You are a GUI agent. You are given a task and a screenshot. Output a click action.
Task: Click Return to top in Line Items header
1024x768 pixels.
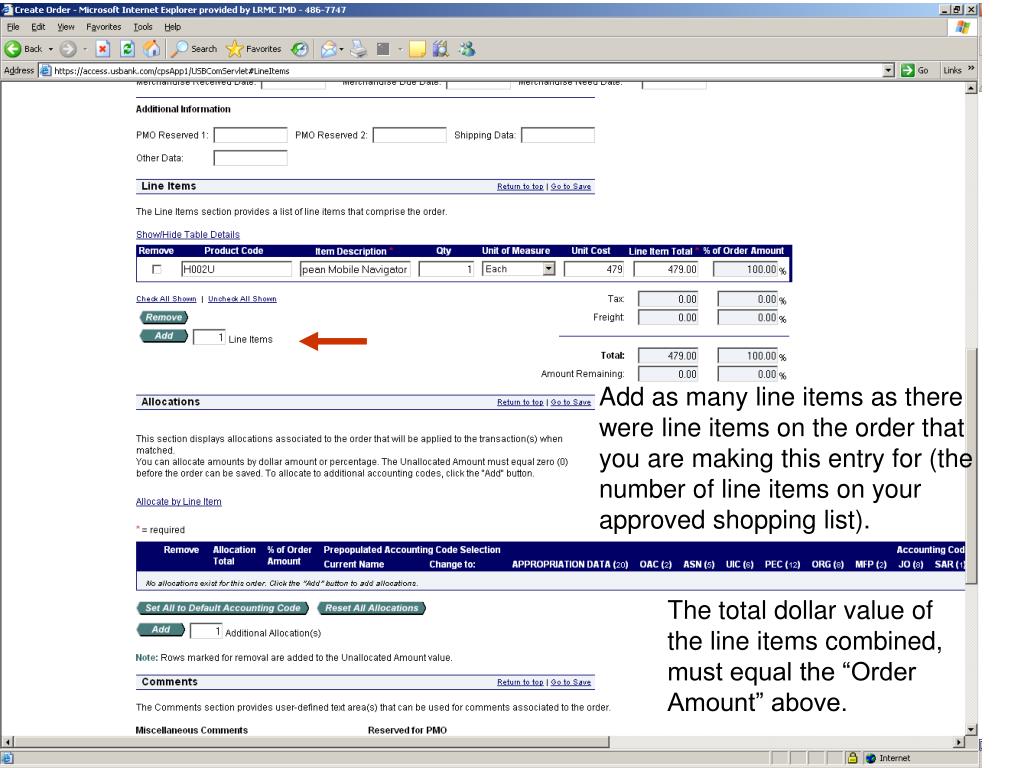[520, 187]
